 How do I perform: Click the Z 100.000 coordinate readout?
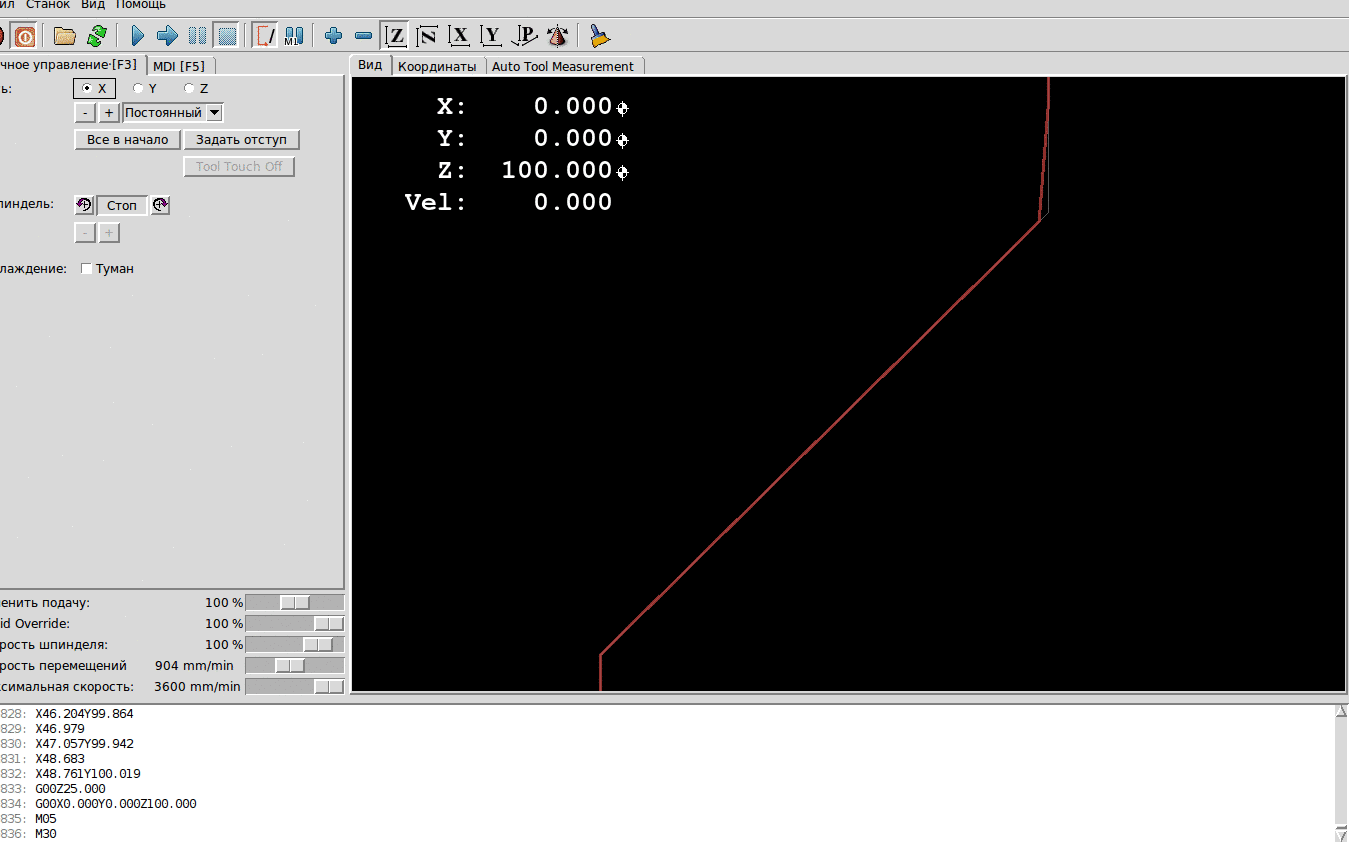(x=533, y=170)
